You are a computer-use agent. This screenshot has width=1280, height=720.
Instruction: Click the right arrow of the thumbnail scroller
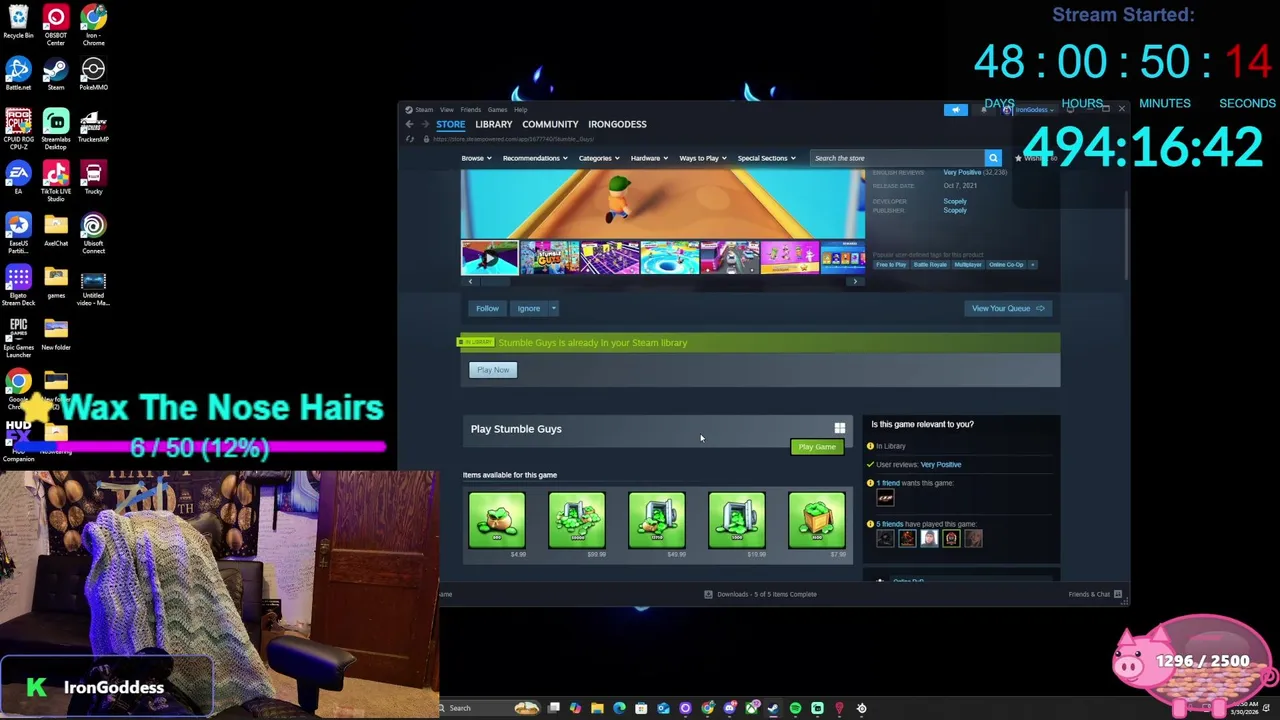click(x=855, y=282)
